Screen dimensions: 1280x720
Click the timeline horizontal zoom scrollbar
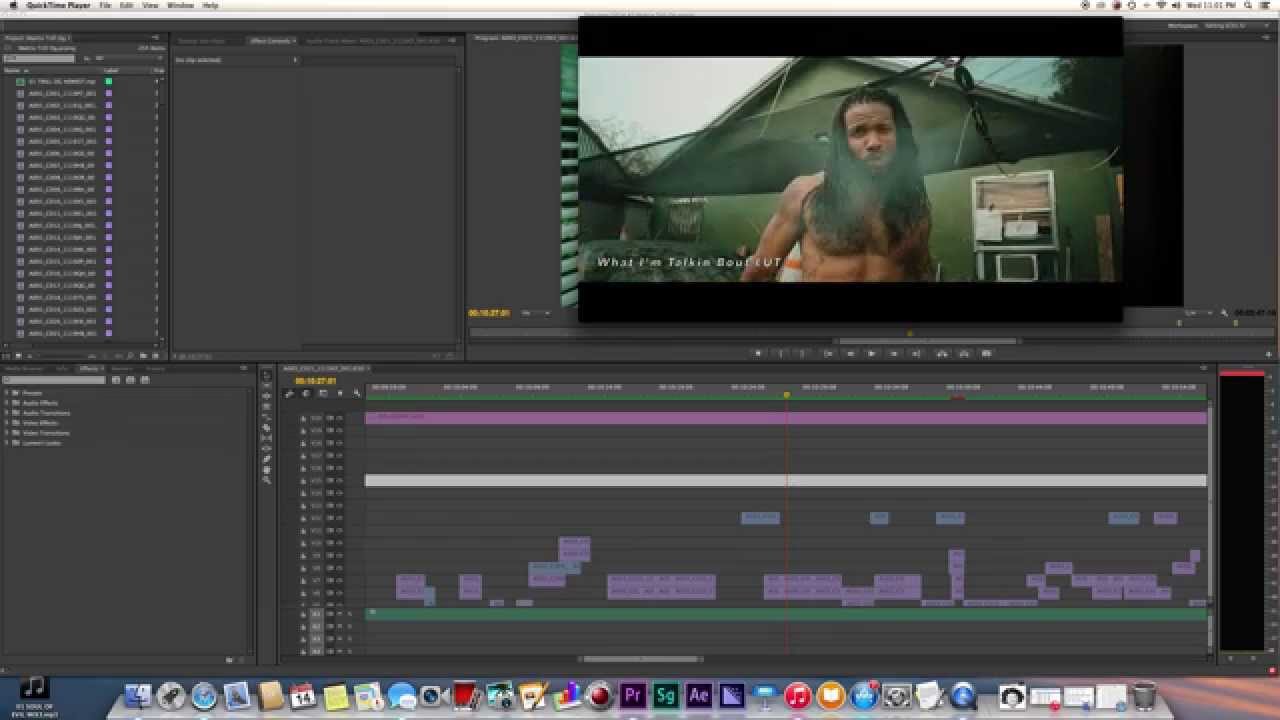pos(643,659)
